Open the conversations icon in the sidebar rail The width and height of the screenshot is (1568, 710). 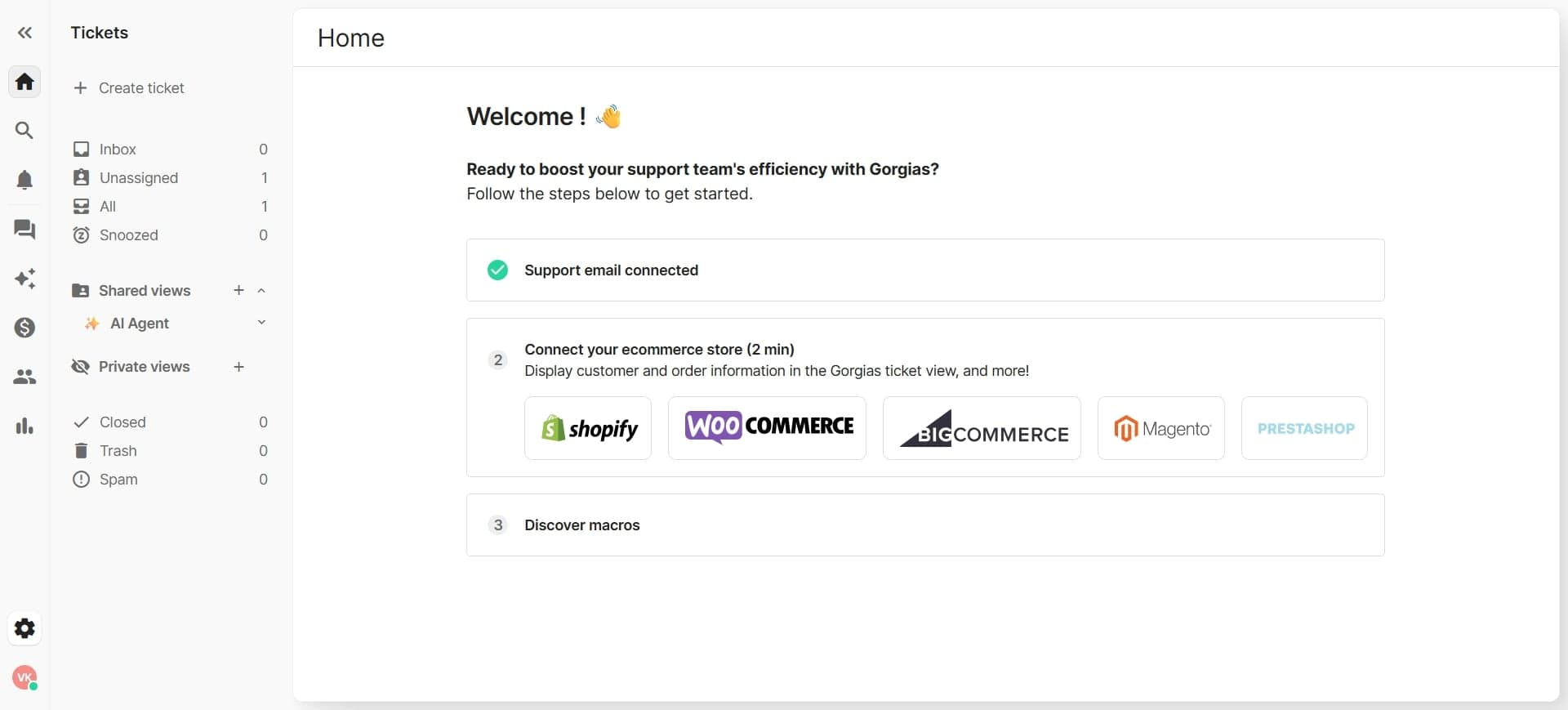[x=24, y=230]
